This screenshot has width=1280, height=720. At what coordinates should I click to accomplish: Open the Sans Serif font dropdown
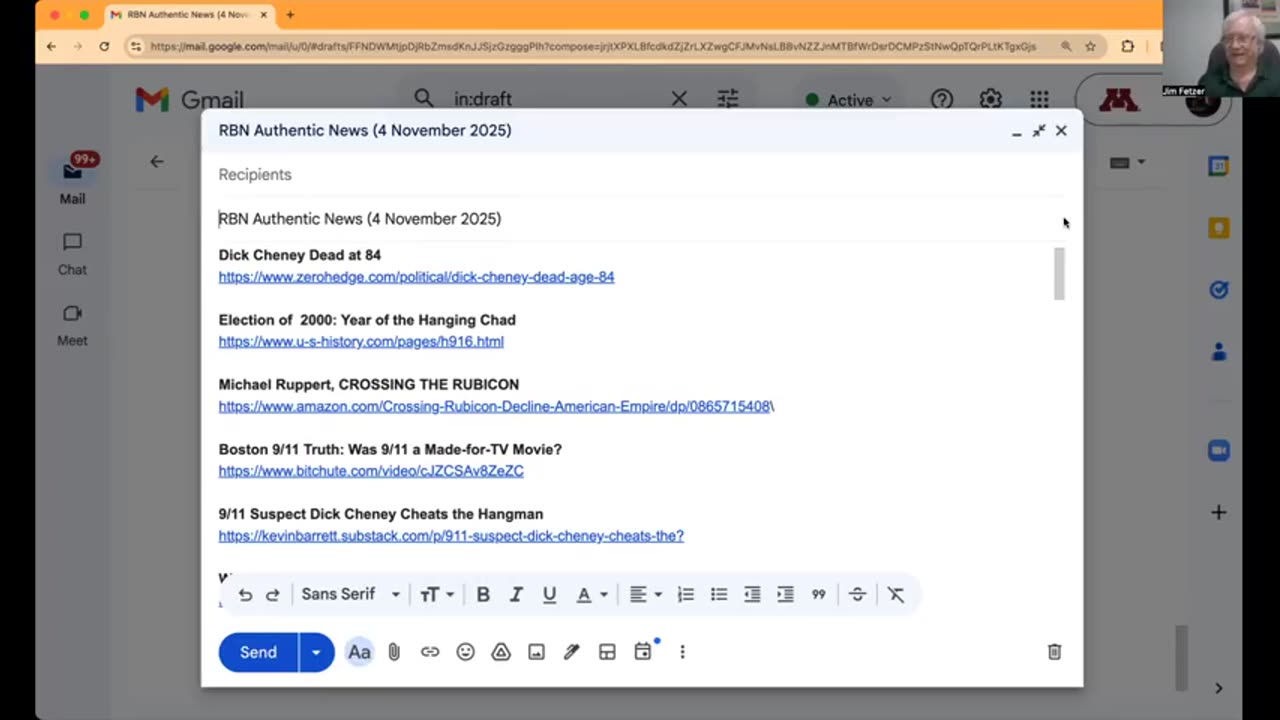click(350, 594)
